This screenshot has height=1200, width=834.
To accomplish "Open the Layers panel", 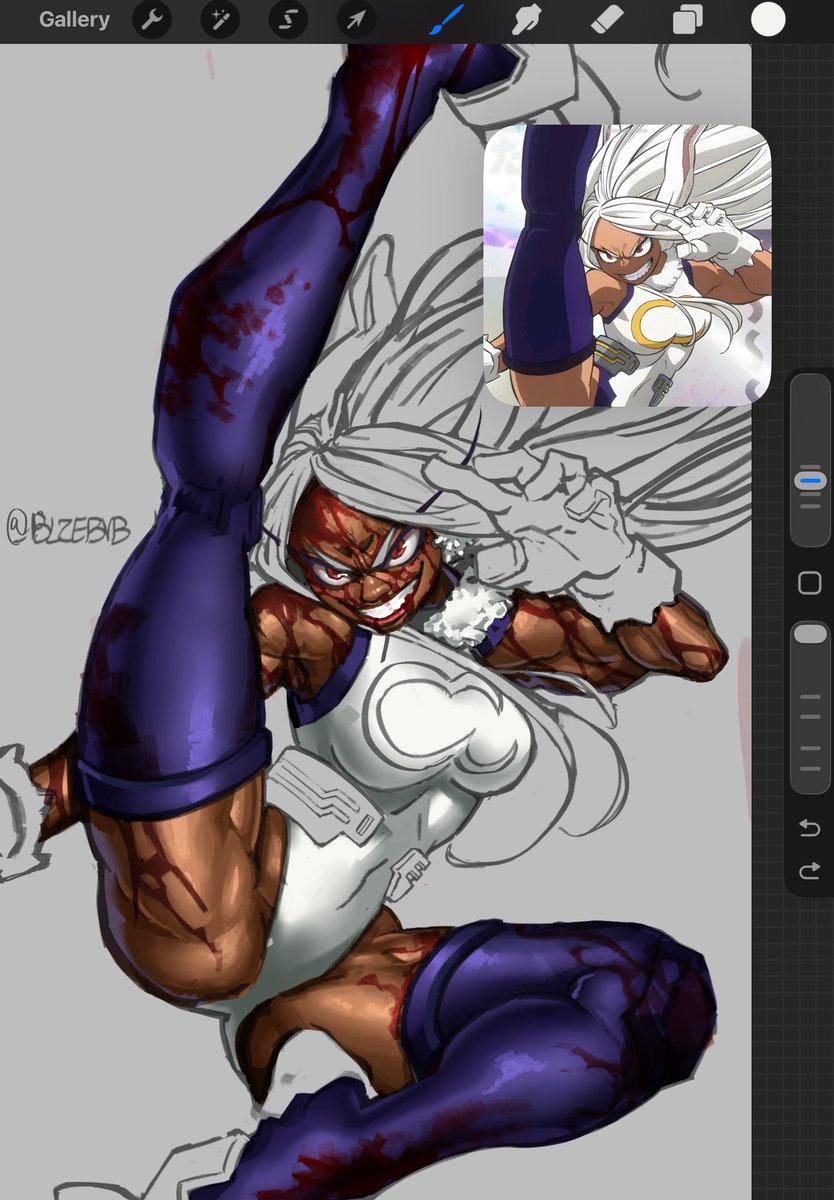I will coord(687,19).
